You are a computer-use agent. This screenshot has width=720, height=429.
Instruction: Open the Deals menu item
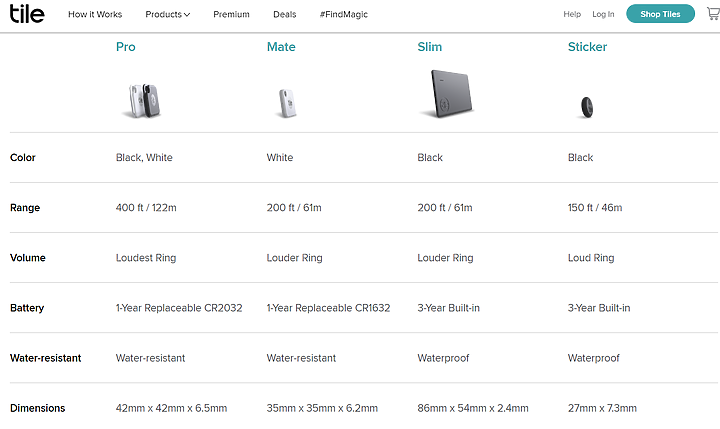tap(285, 14)
